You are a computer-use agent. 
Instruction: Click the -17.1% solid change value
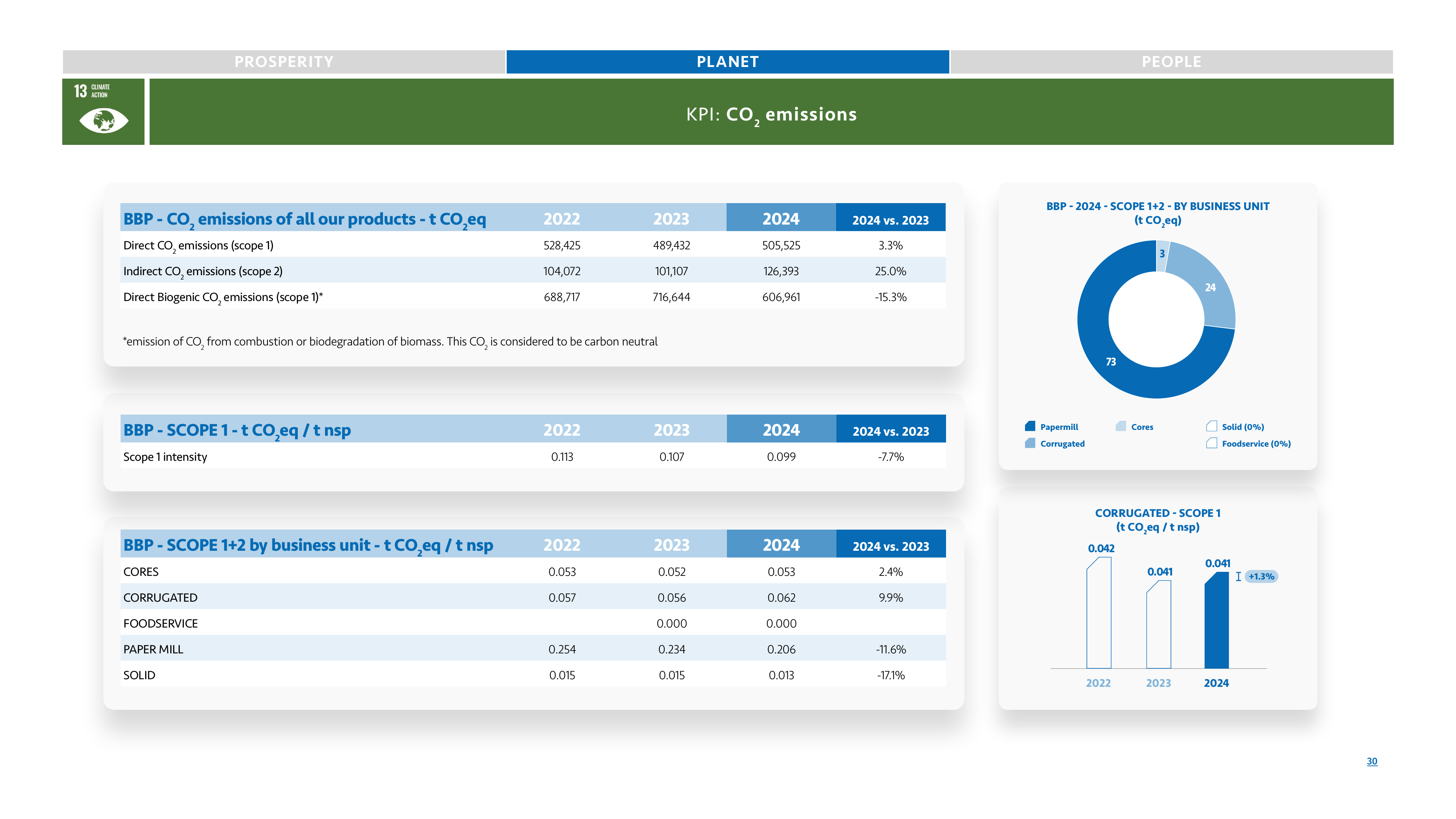pyautogui.click(x=891, y=676)
